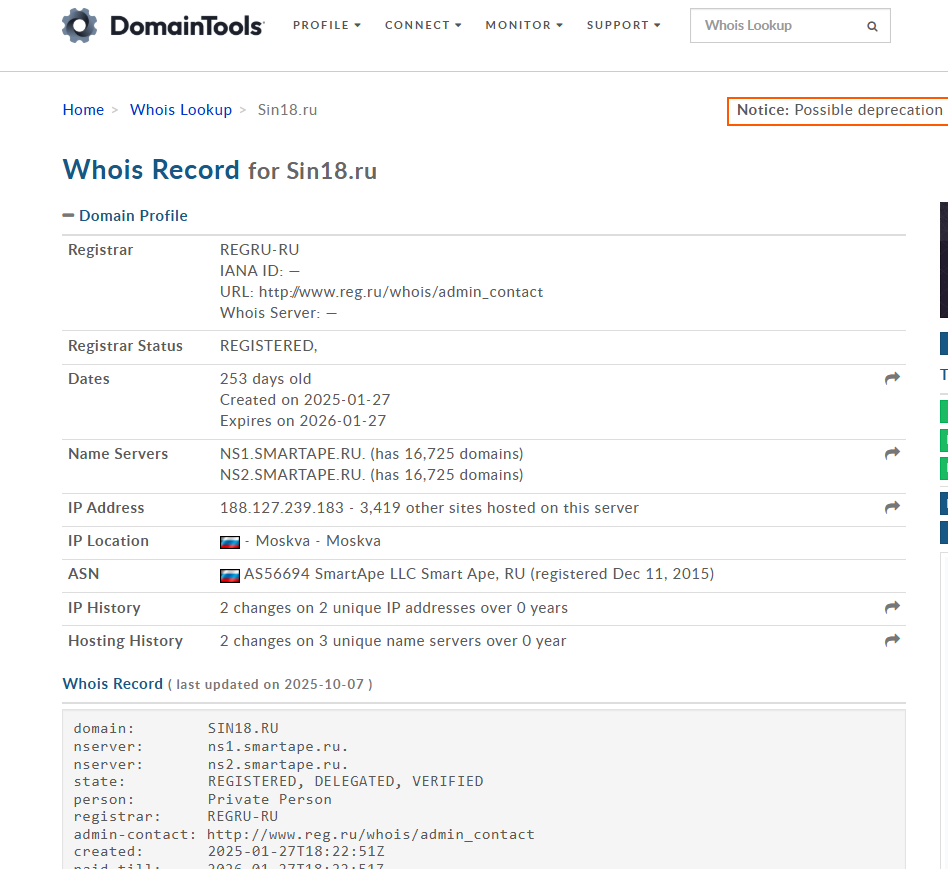Click the arrow icon for Name Servers

click(892, 454)
